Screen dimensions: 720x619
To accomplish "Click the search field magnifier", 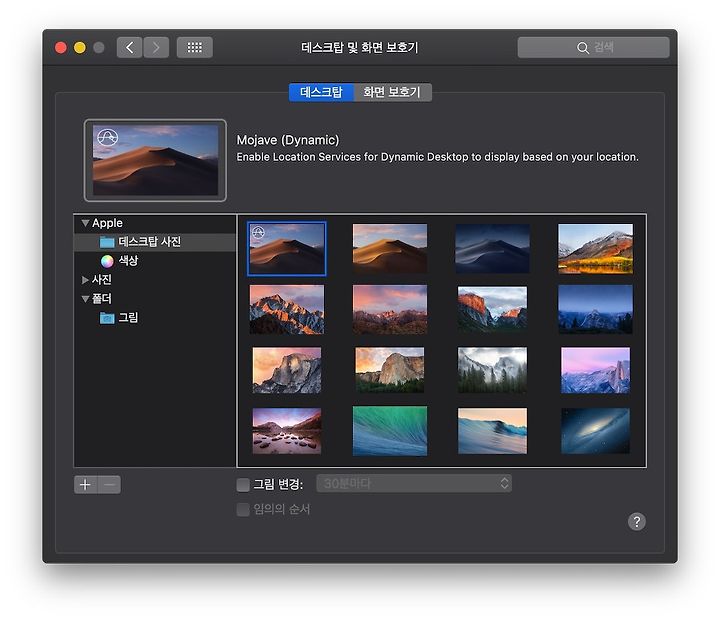I will point(583,47).
